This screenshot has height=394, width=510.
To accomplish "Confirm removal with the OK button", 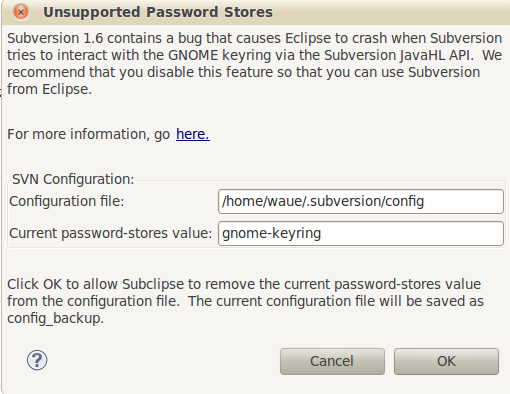I will pyautogui.click(x=446, y=361).
